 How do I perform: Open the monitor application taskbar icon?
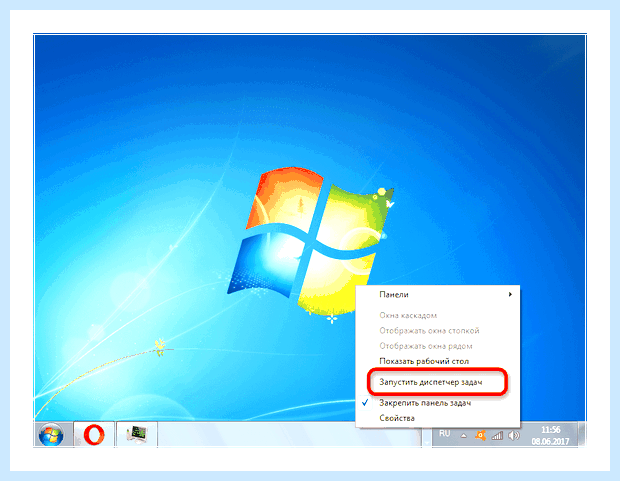pos(137,434)
